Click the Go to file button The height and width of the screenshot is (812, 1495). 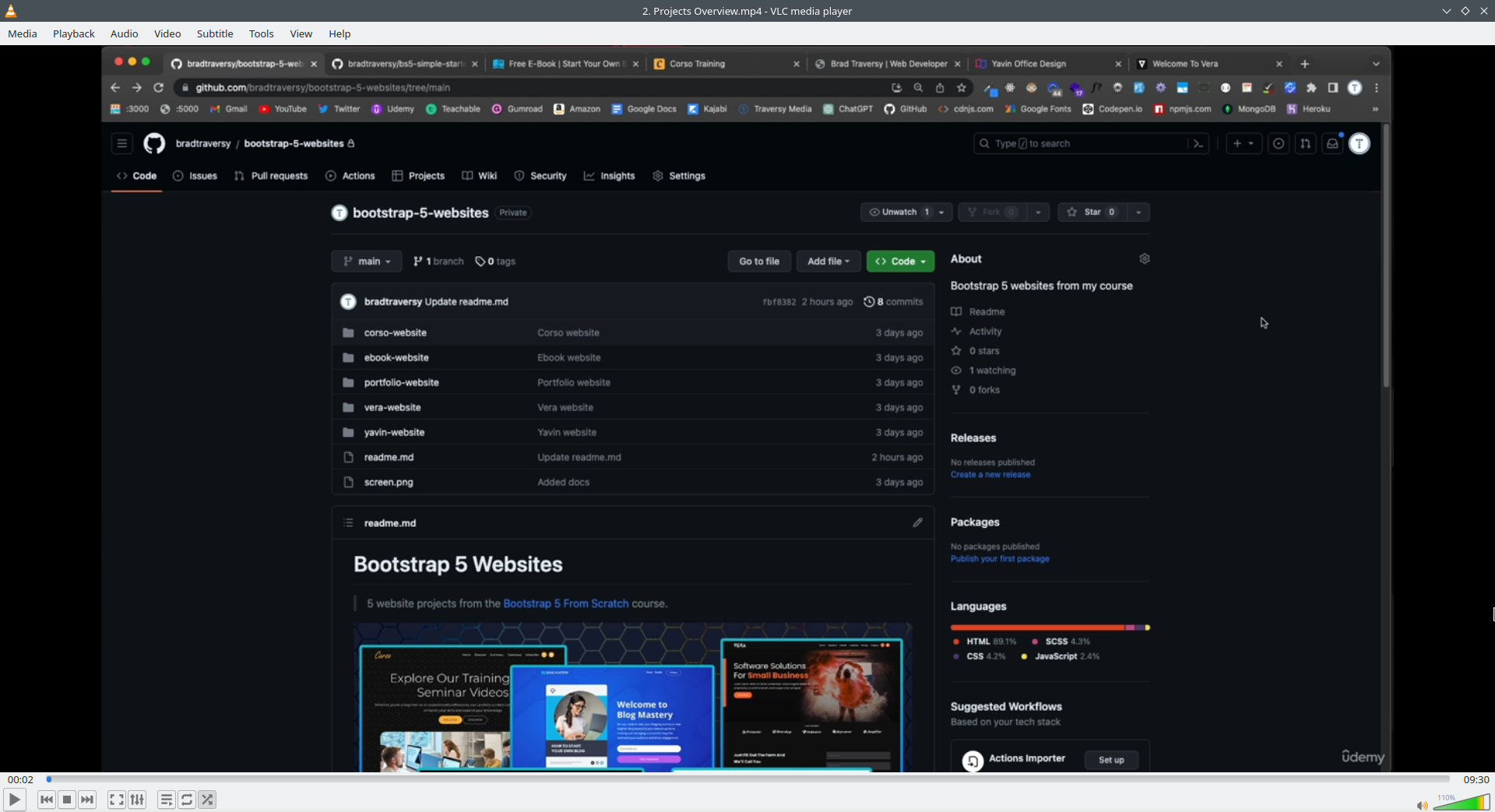[x=759, y=261]
